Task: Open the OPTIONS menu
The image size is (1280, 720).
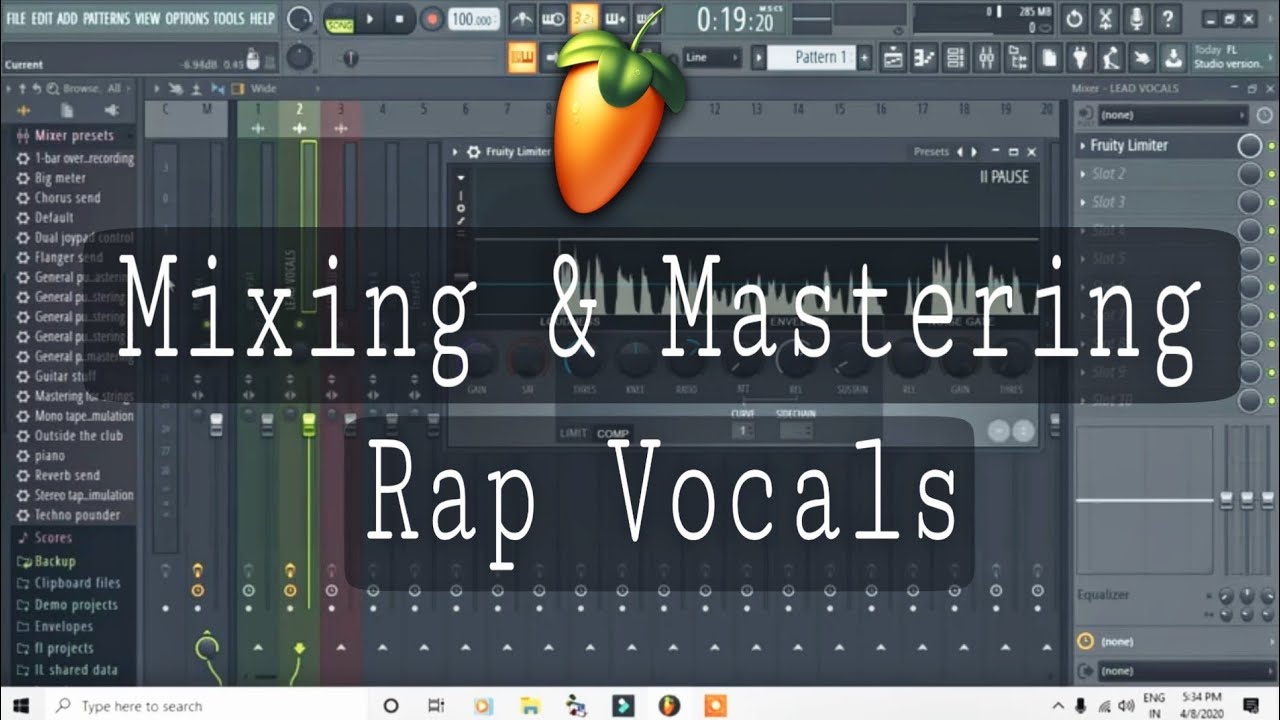Action: [x=186, y=18]
